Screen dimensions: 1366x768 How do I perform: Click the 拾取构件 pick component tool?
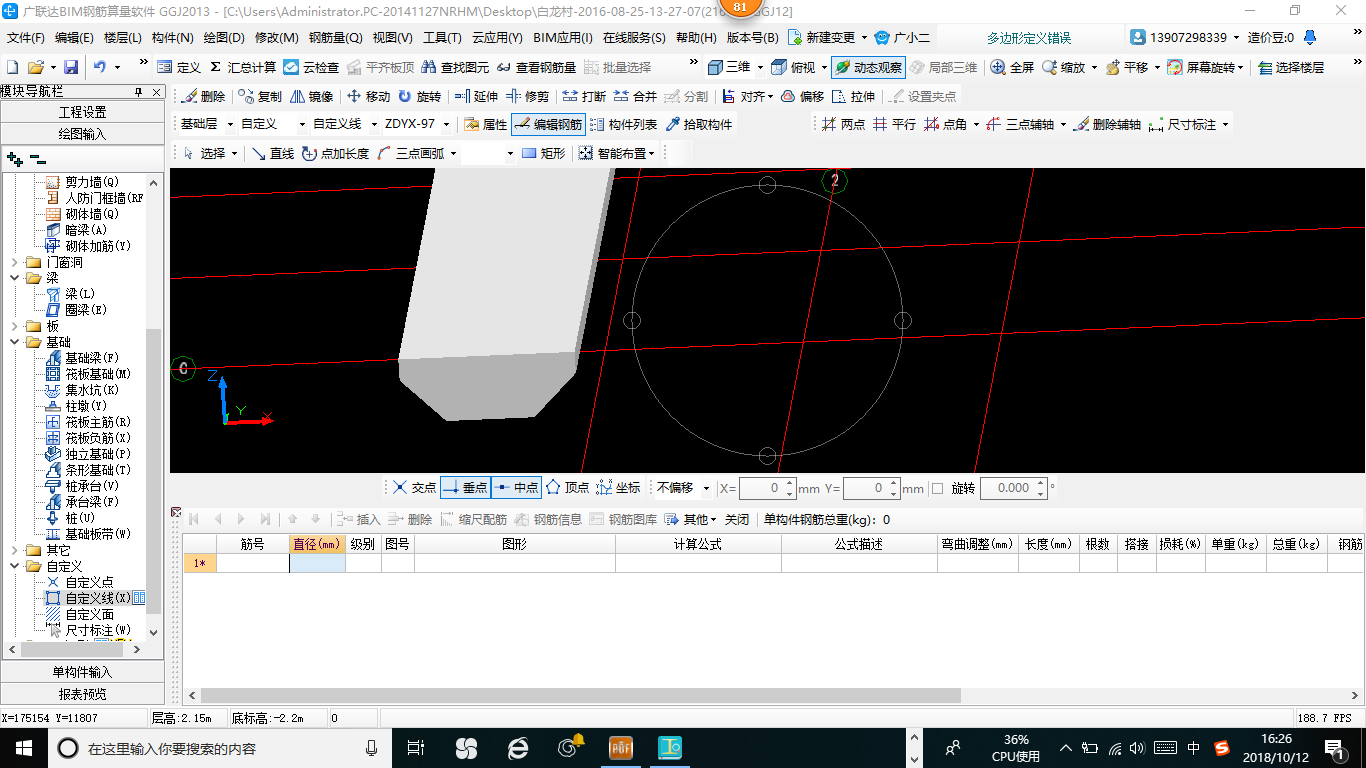pos(698,125)
